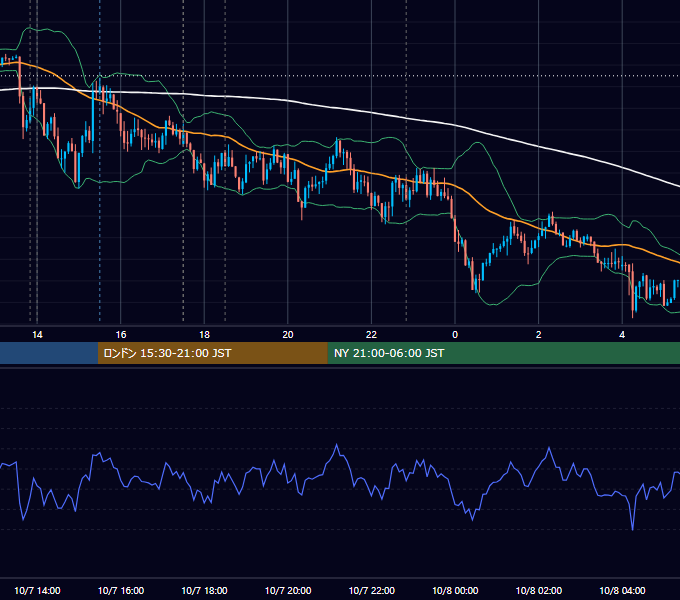680x600 pixels.
Task: Click the date label 10/7 14:00
Action: [x=37, y=590]
